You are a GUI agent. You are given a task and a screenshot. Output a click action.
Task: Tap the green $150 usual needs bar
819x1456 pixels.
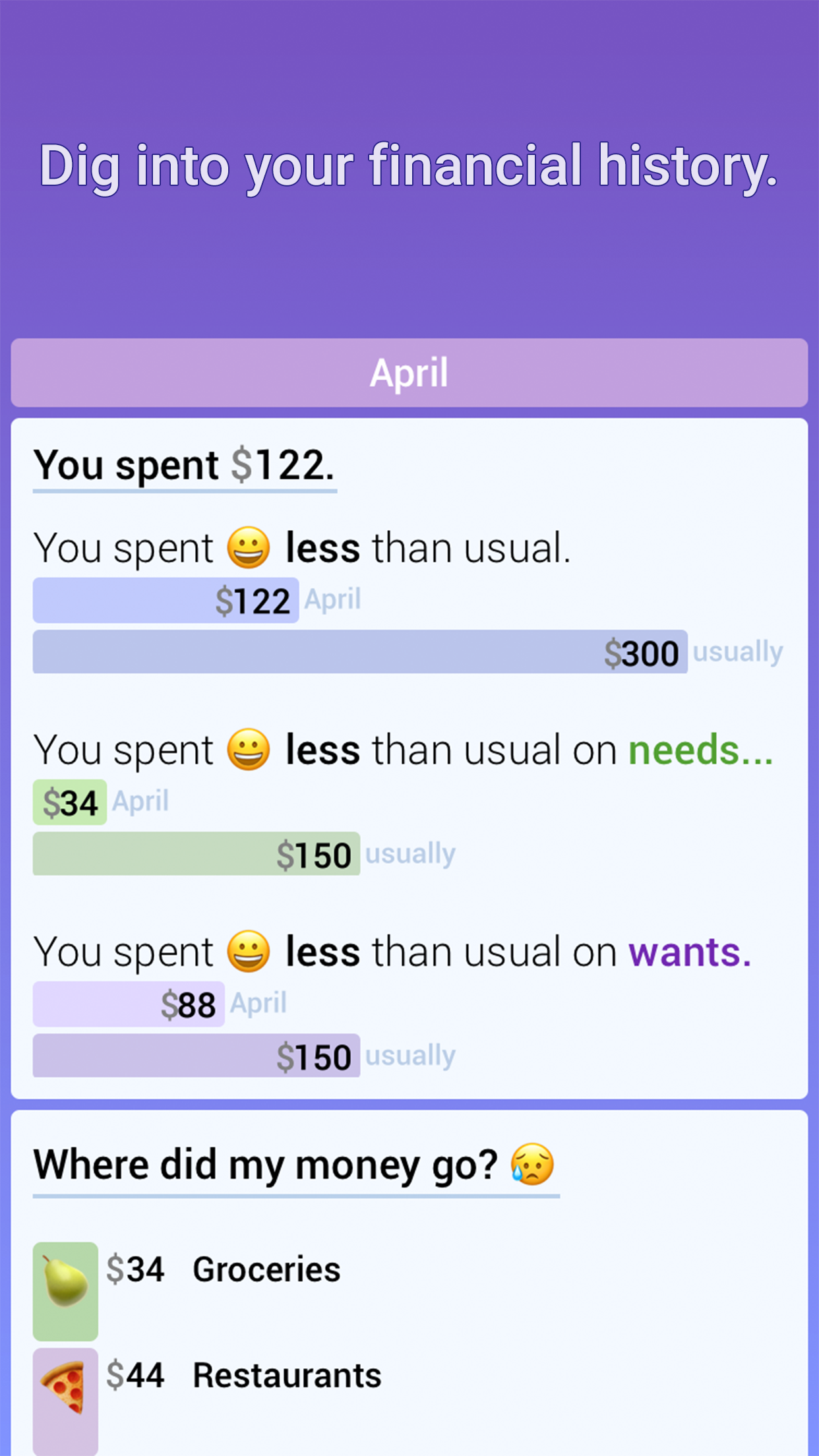tap(197, 854)
